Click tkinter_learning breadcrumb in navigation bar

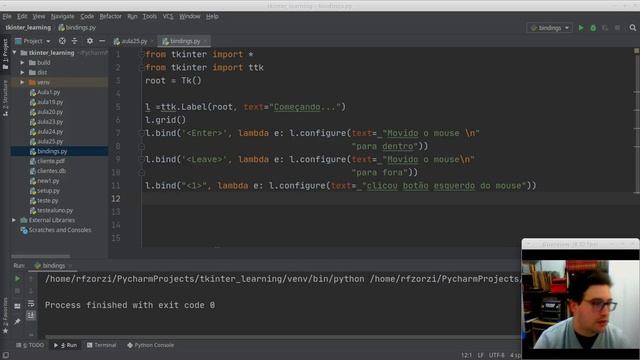click(28, 27)
